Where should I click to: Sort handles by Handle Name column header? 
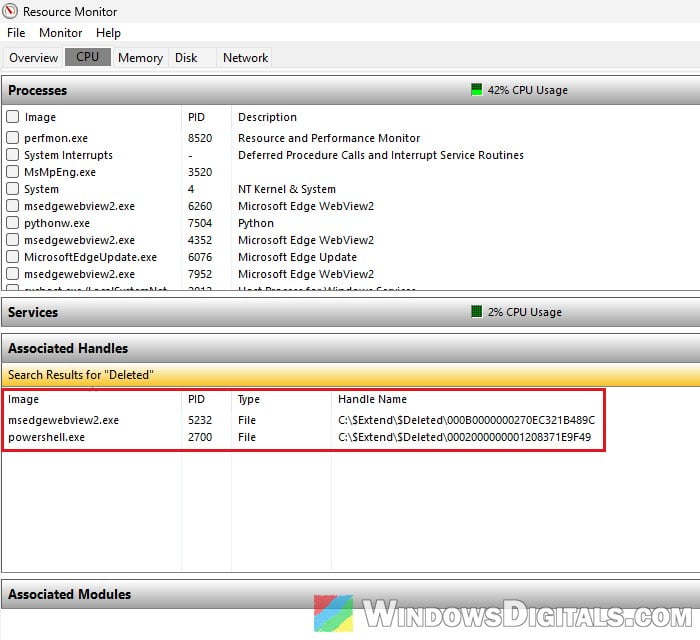tap(372, 399)
